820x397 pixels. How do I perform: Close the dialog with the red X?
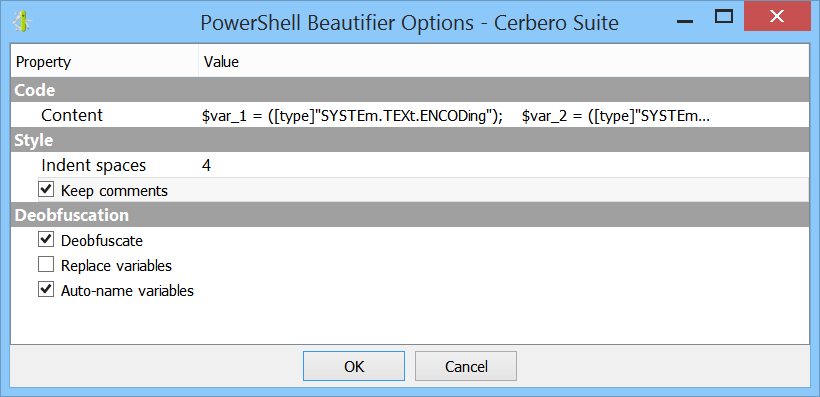pyautogui.click(x=777, y=17)
